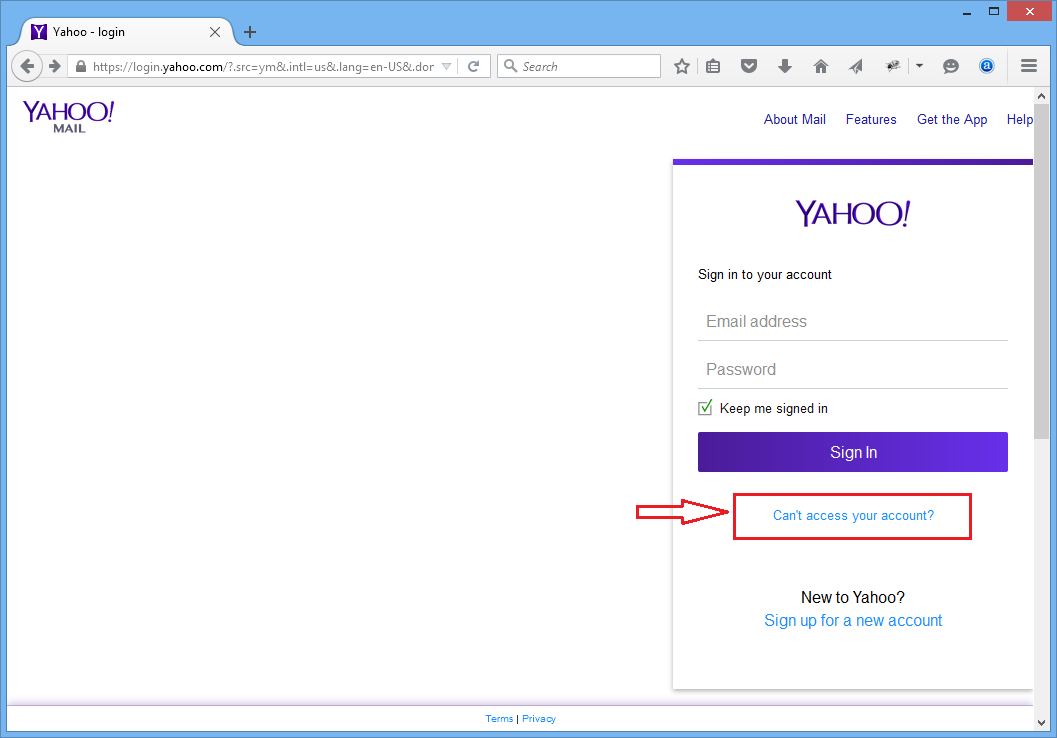Open the bookmarks sidebar clipboard icon

click(713, 66)
